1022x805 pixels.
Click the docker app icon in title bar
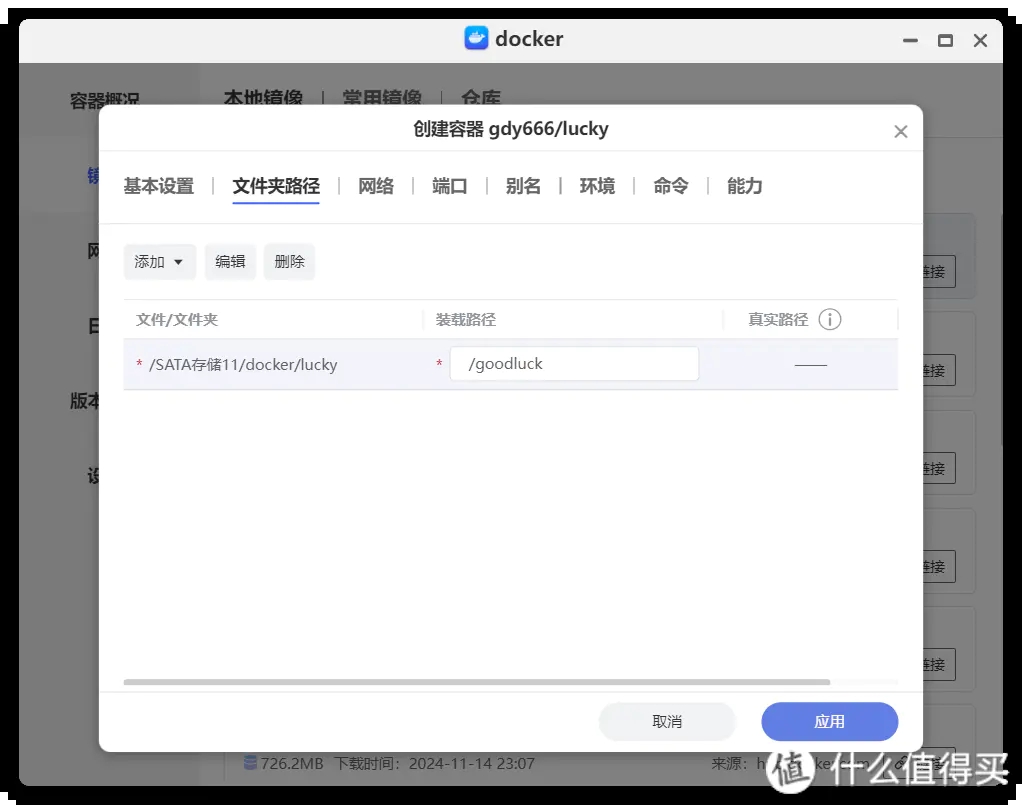click(476, 38)
